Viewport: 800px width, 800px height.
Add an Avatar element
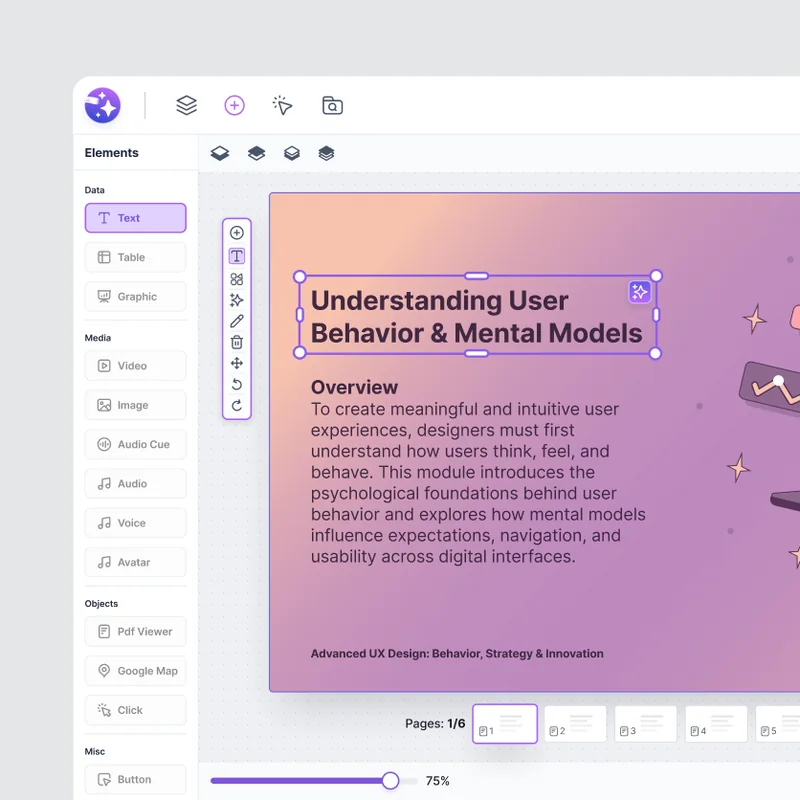[x=135, y=562]
